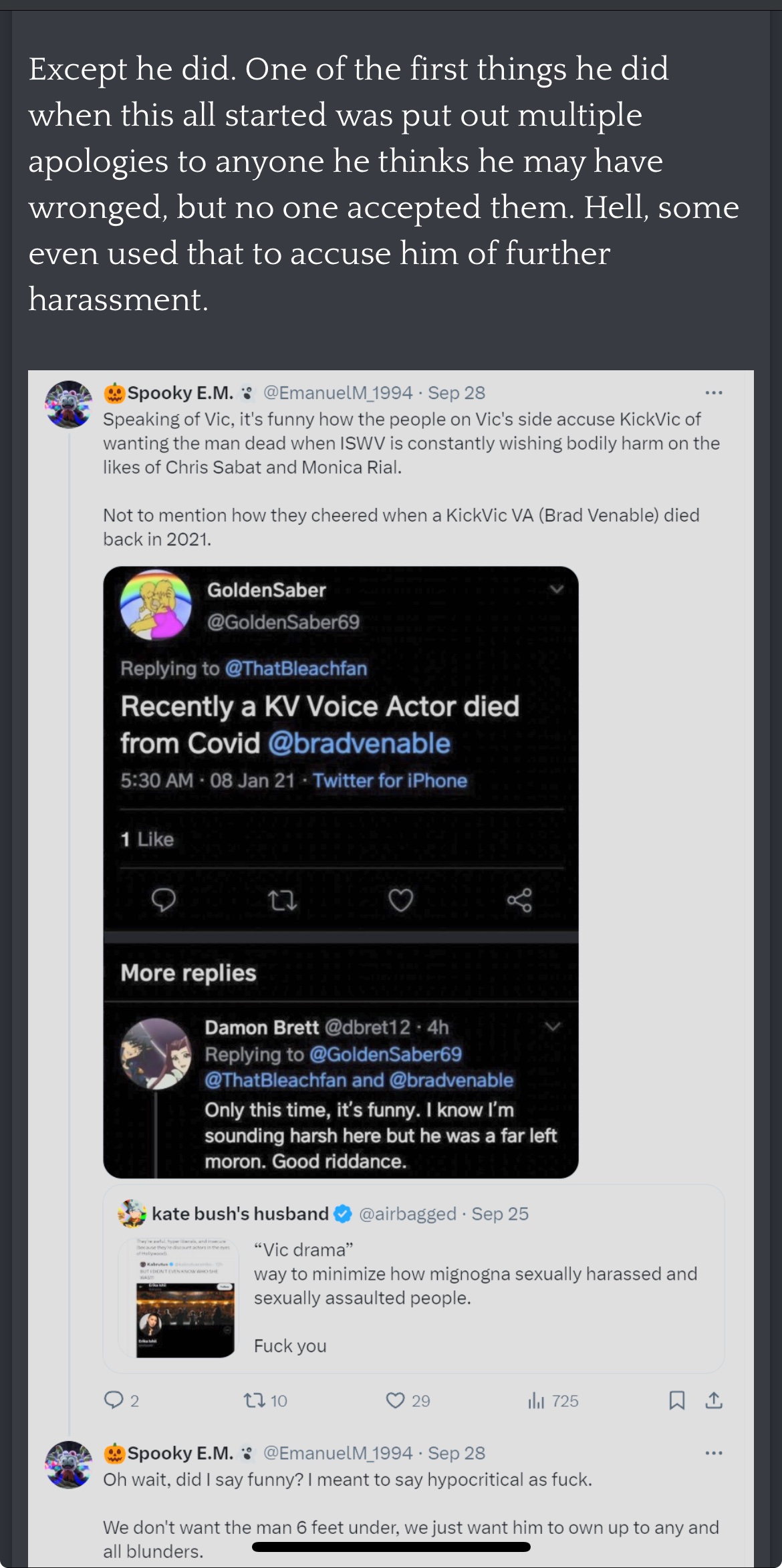Open @airbagged quoted tweet handle
Screen dimensions: 782x1568
pyautogui.click(x=408, y=1214)
